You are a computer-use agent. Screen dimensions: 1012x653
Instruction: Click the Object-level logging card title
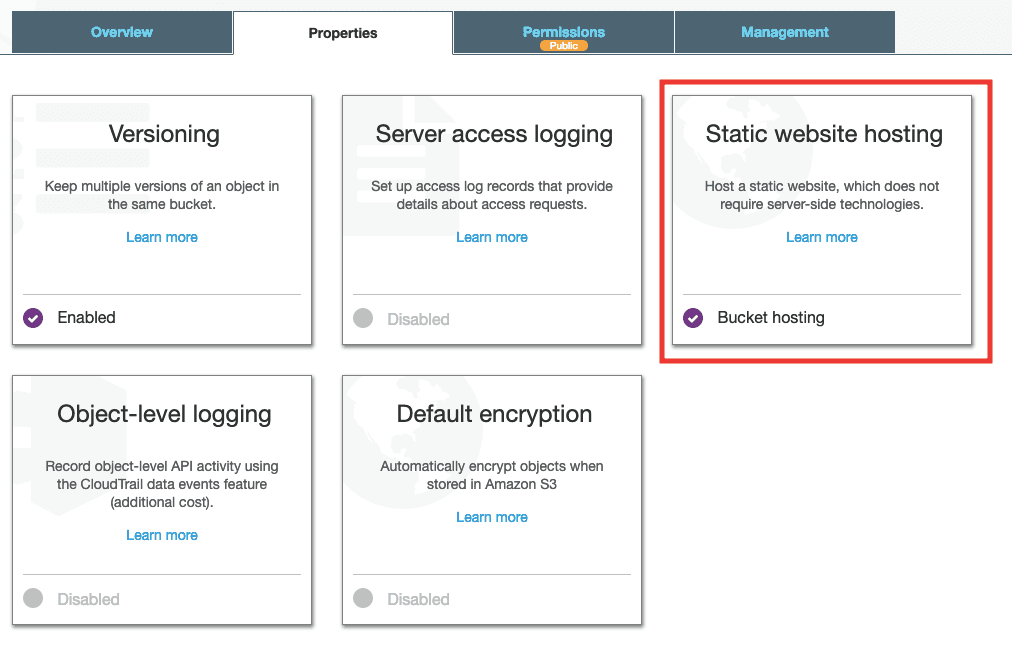[164, 414]
